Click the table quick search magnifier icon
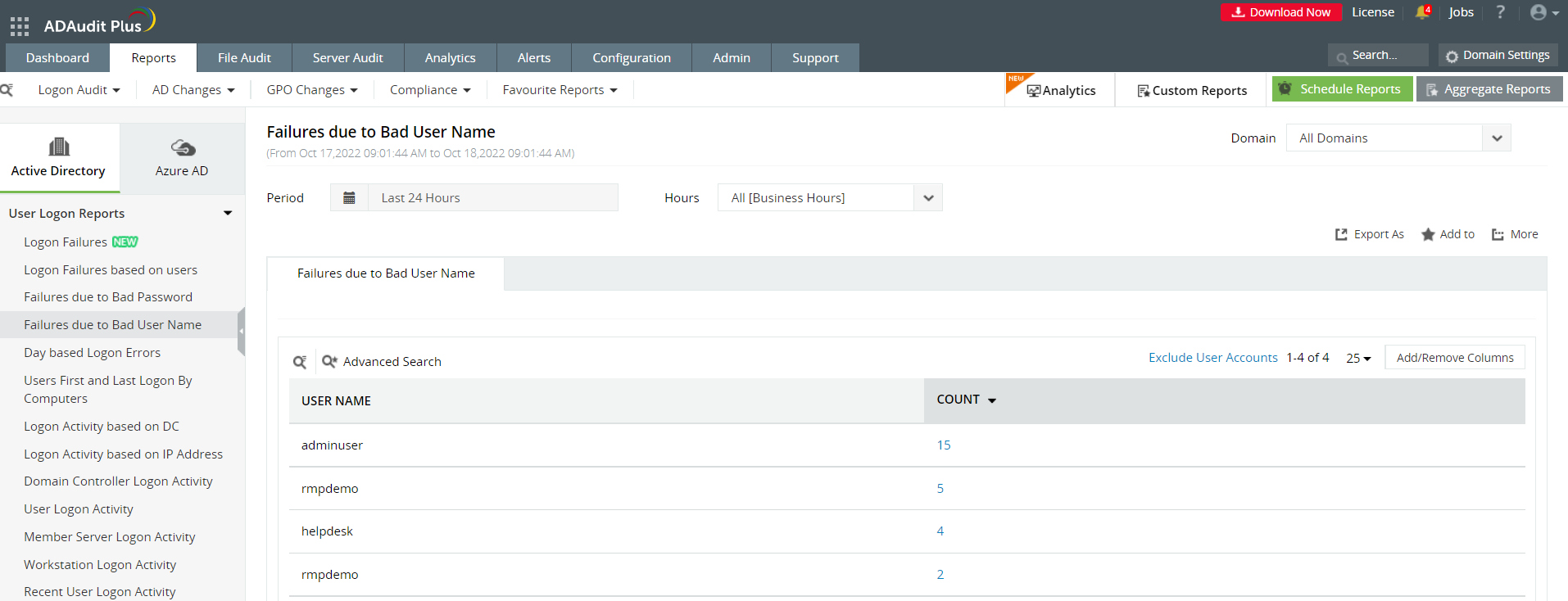 point(300,362)
